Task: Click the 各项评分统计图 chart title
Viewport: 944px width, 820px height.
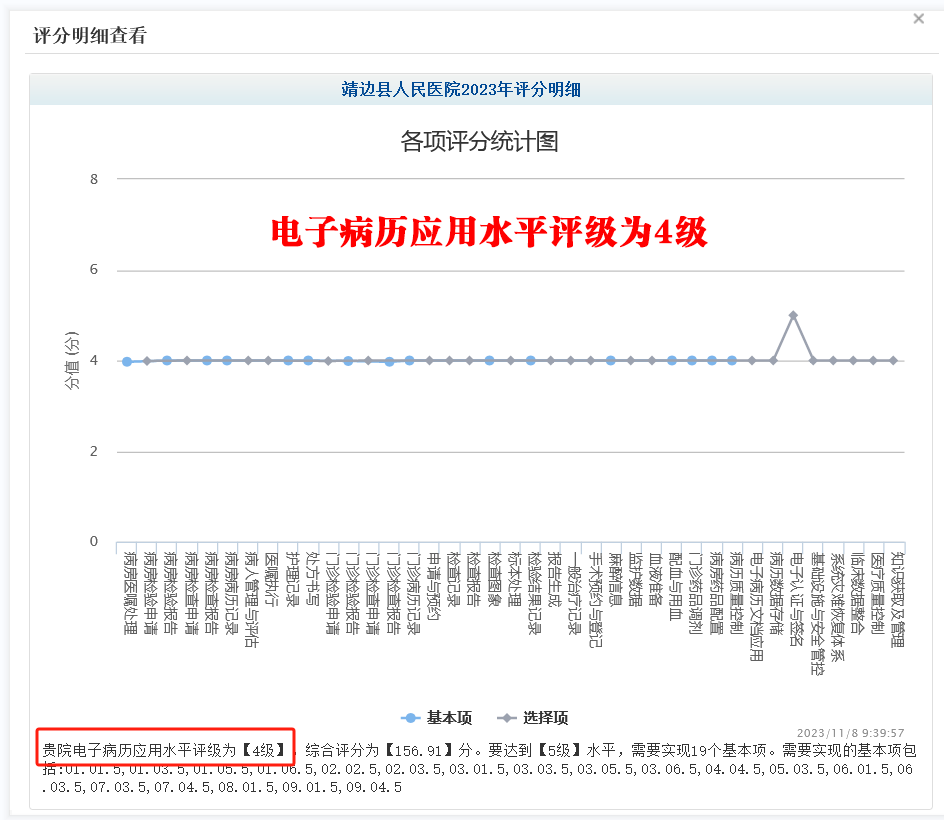Action: tap(479, 141)
